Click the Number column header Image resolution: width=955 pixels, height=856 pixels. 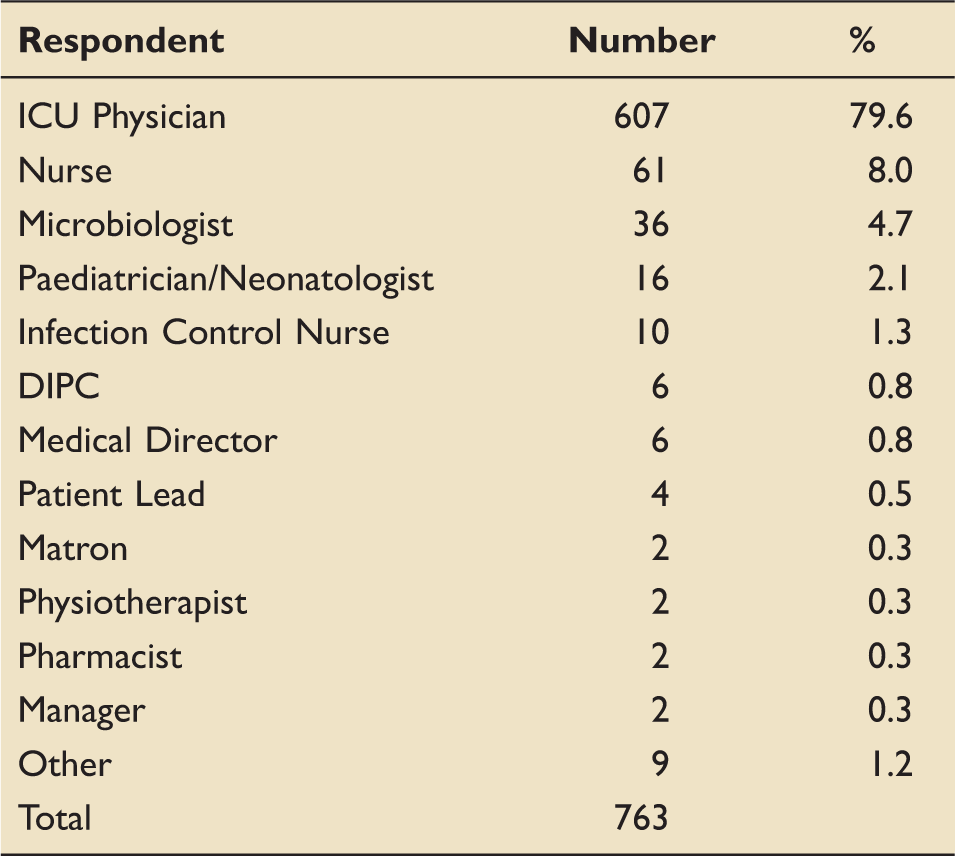click(x=641, y=41)
